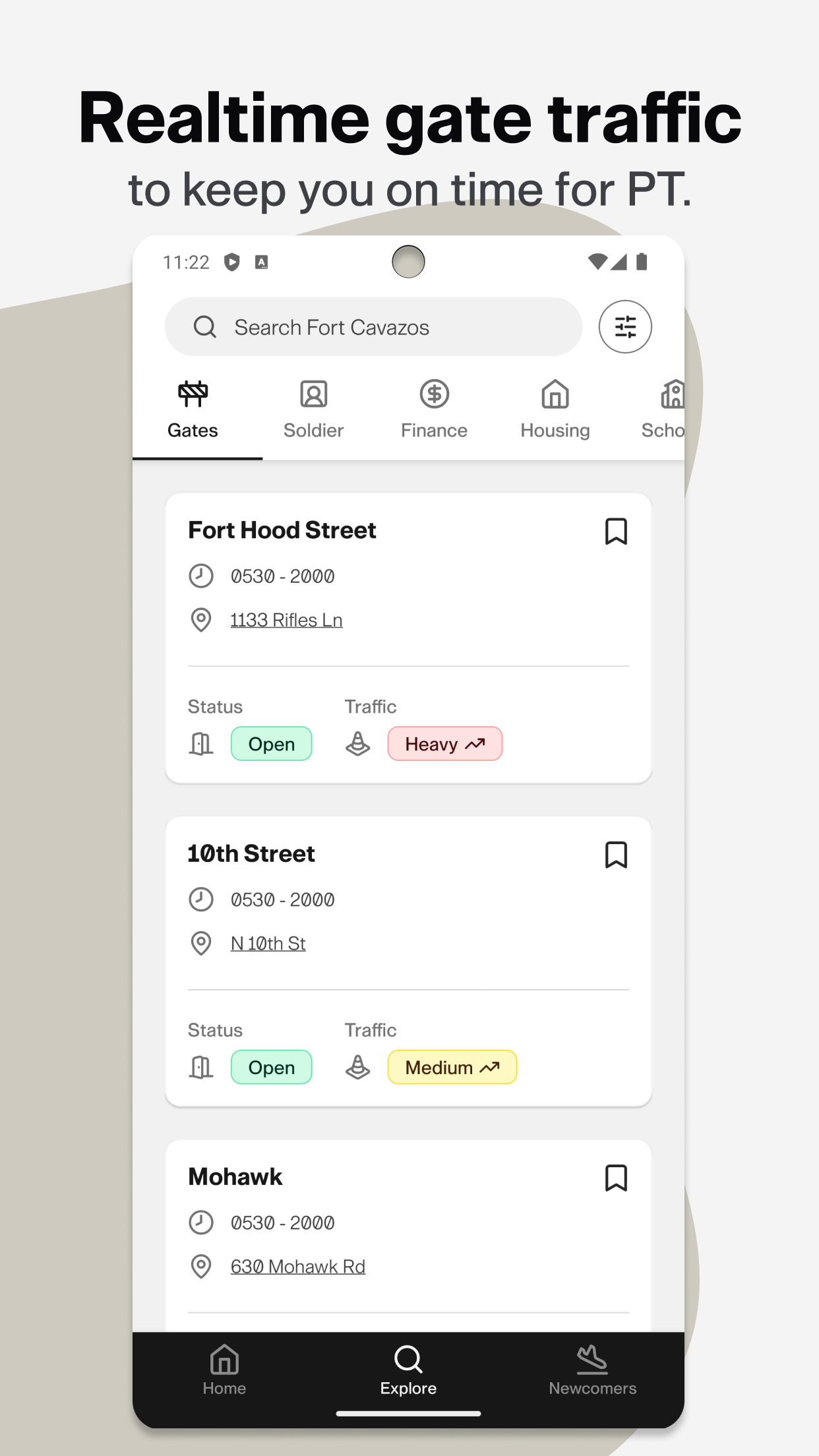Focus the Search Fort Cavazos field

[373, 326]
